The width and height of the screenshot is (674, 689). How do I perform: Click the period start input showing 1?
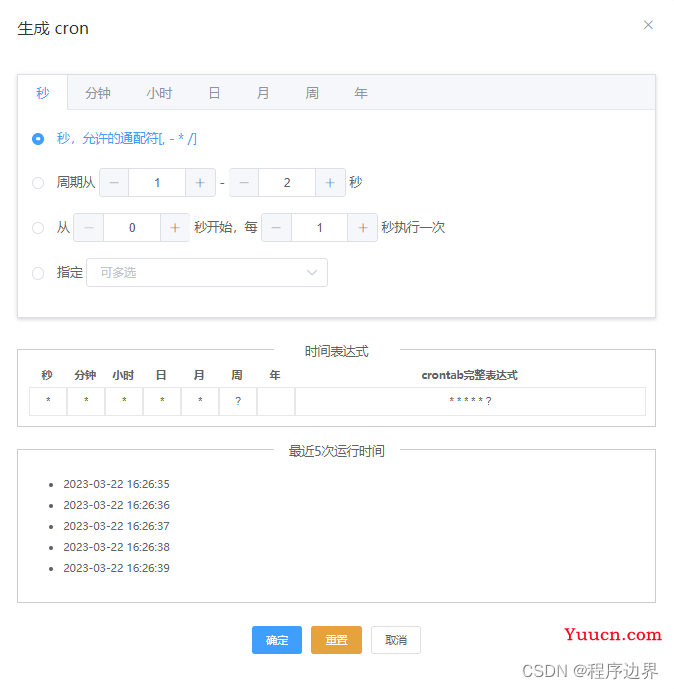(157, 182)
